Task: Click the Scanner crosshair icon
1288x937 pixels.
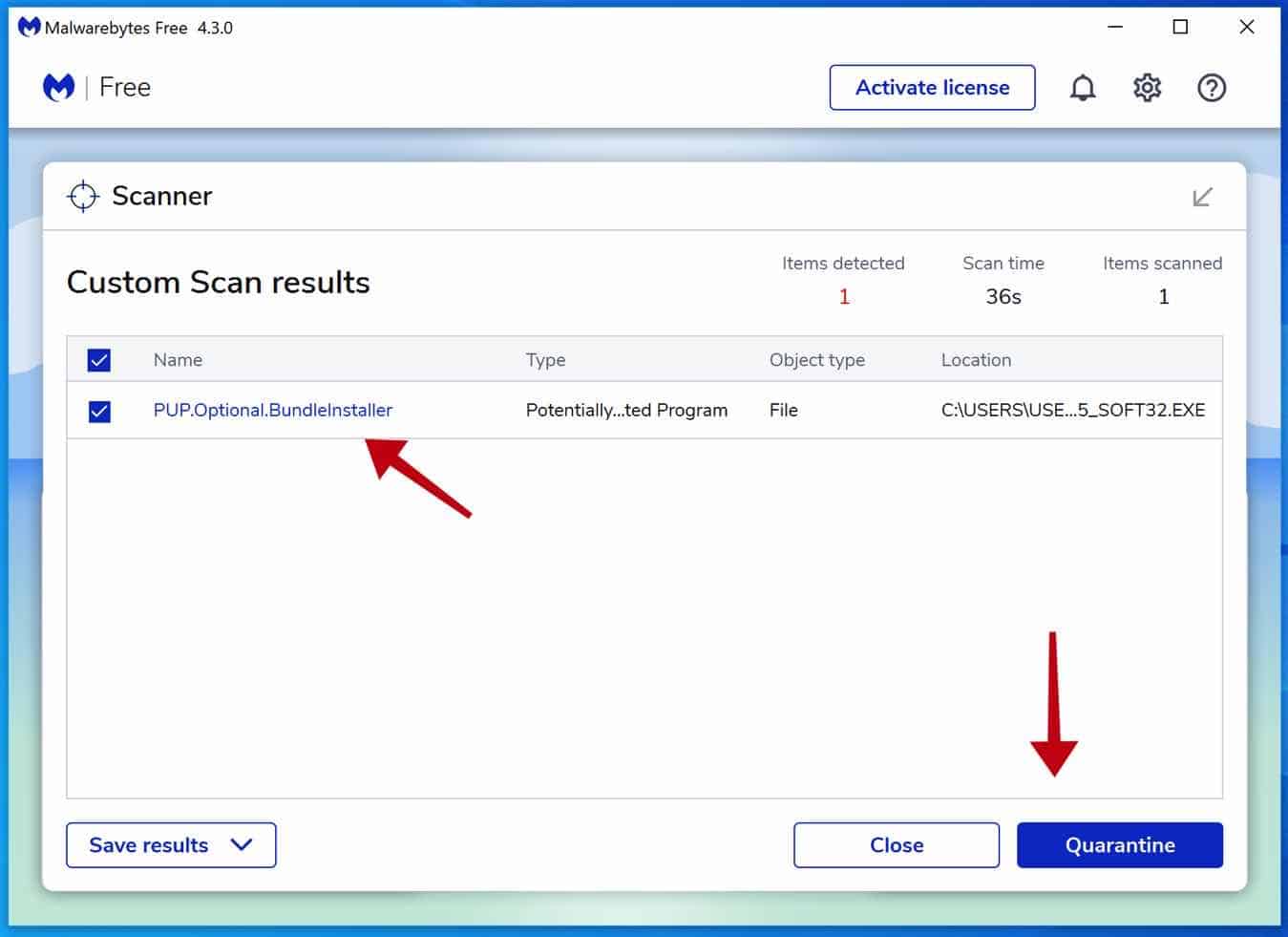Action: (83, 196)
